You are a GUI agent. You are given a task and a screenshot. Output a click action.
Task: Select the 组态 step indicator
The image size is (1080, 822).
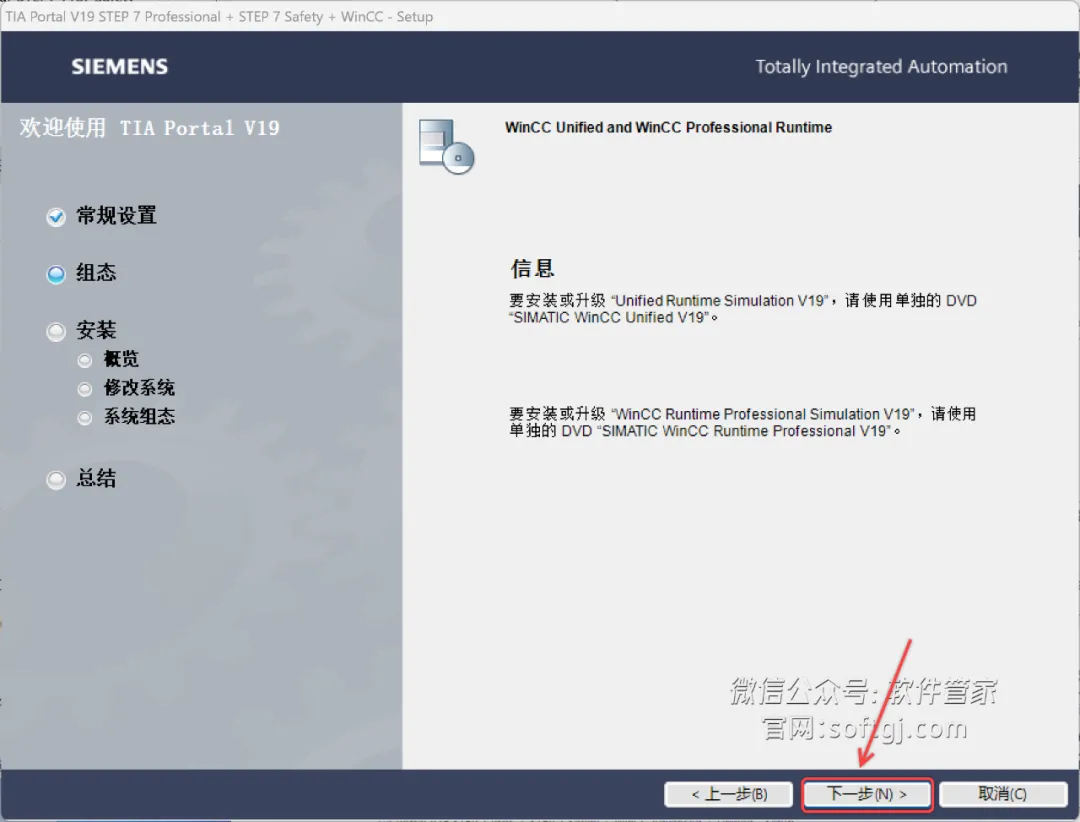coord(56,274)
